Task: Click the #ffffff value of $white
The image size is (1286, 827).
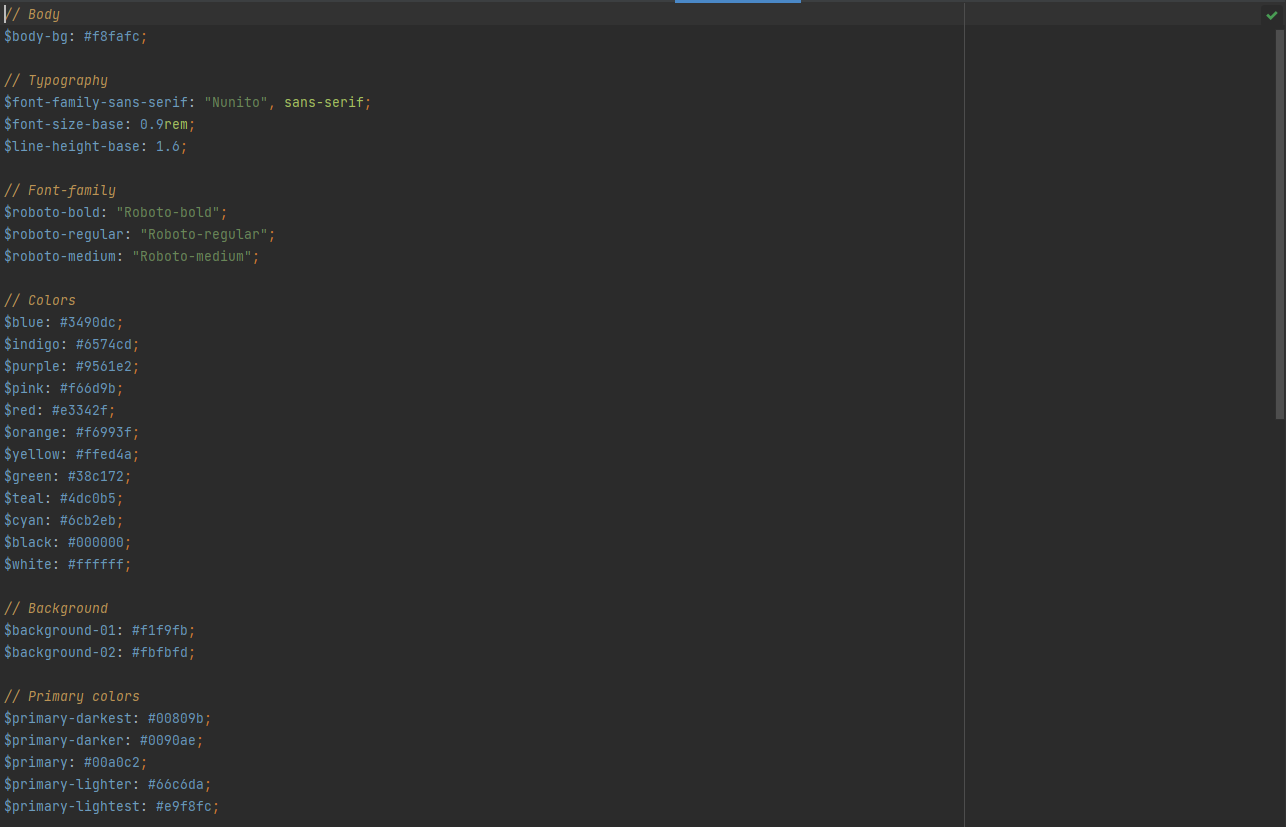Action: 98,564
